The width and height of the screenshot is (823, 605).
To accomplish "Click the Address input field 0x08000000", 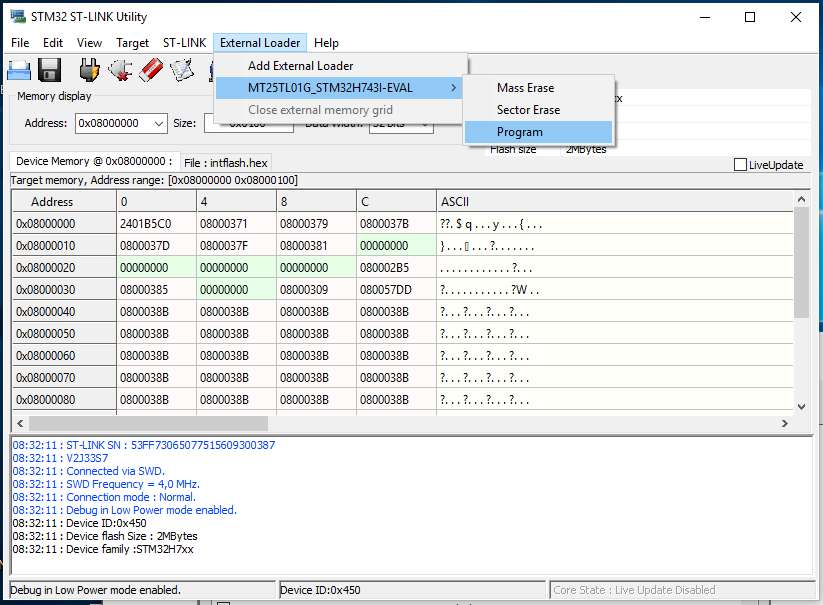I will [115, 123].
